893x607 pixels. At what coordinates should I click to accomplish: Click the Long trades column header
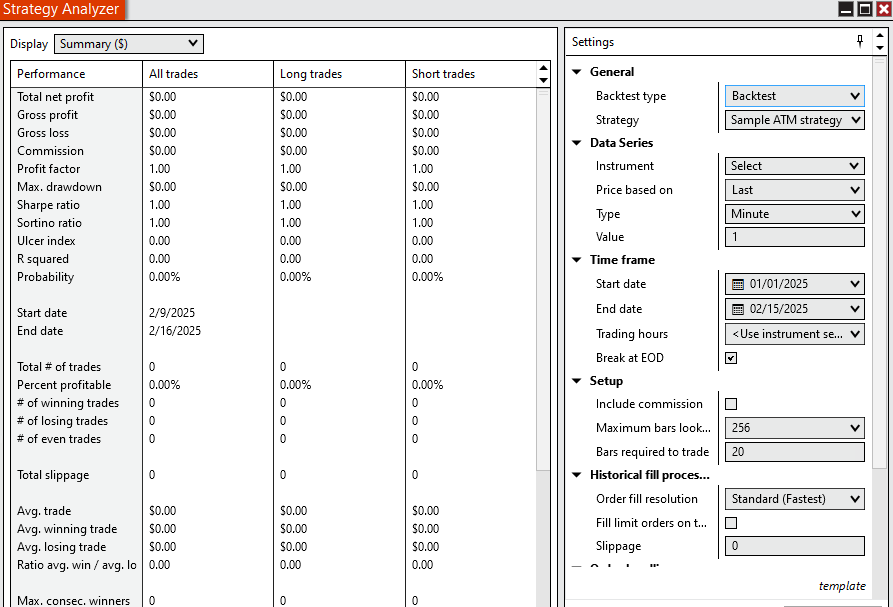click(x=311, y=74)
